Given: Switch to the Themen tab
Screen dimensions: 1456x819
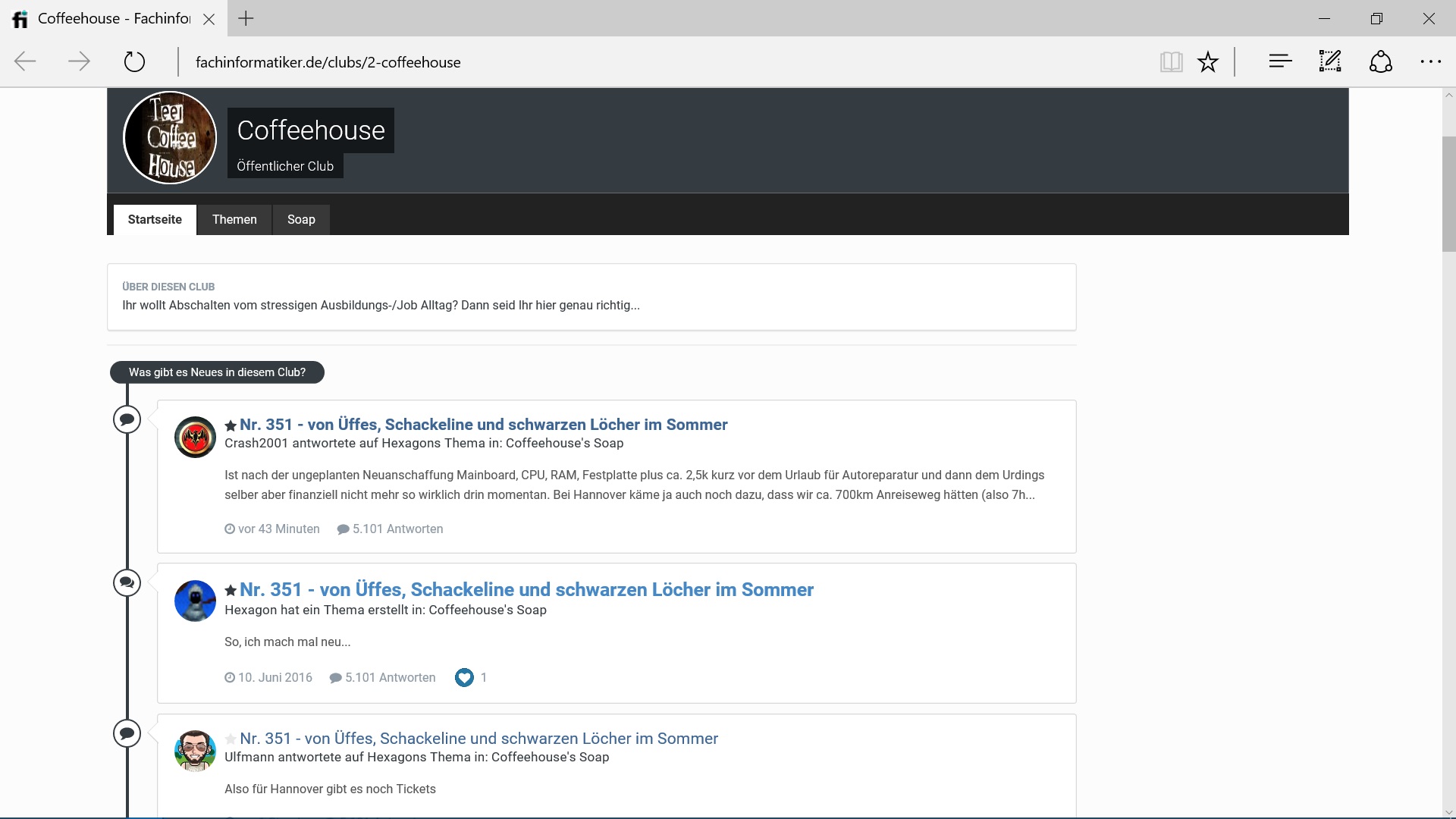Looking at the screenshot, I should click(234, 219).
